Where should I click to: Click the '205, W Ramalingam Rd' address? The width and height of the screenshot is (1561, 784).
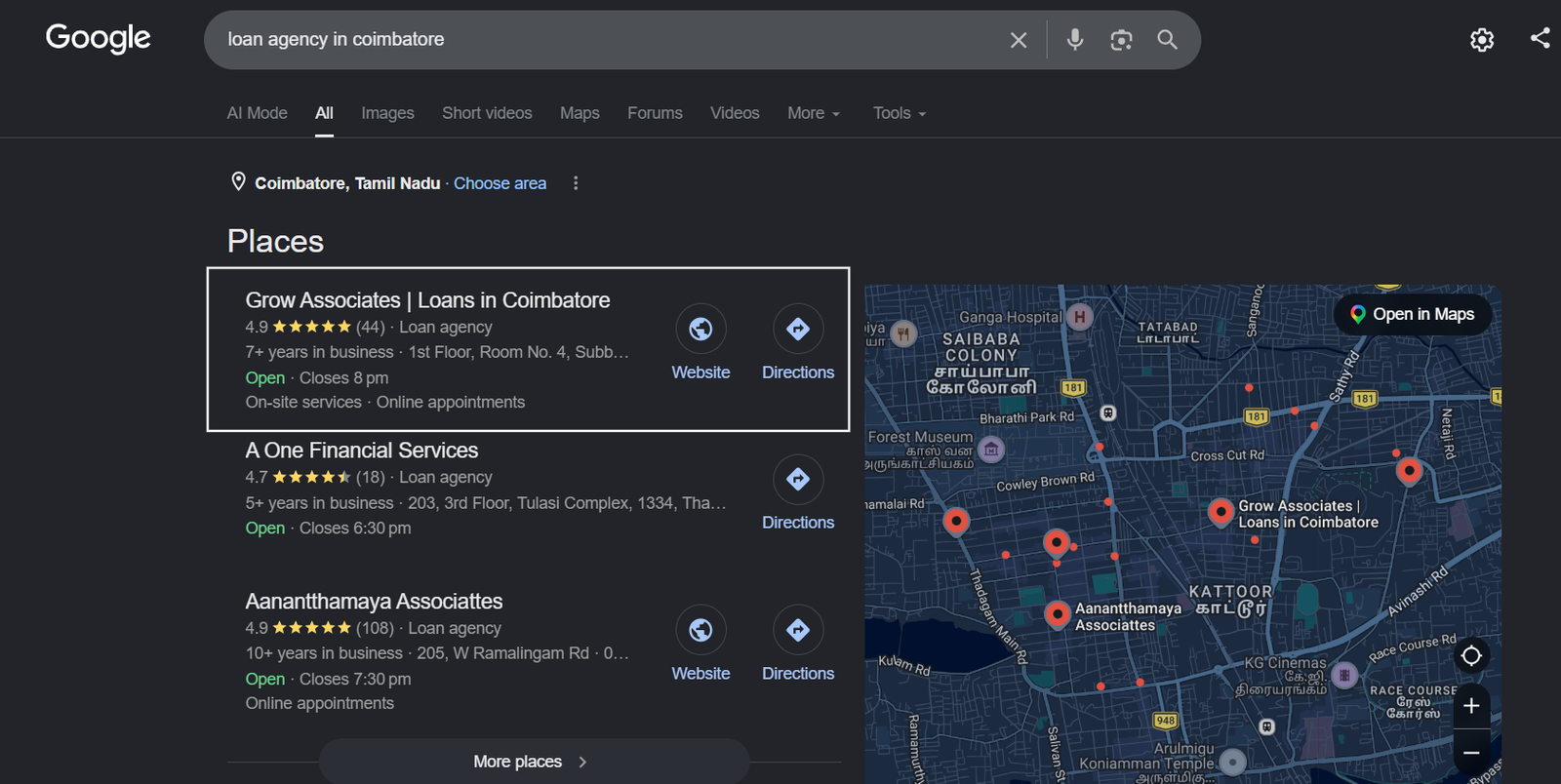(x=503, y=653)
